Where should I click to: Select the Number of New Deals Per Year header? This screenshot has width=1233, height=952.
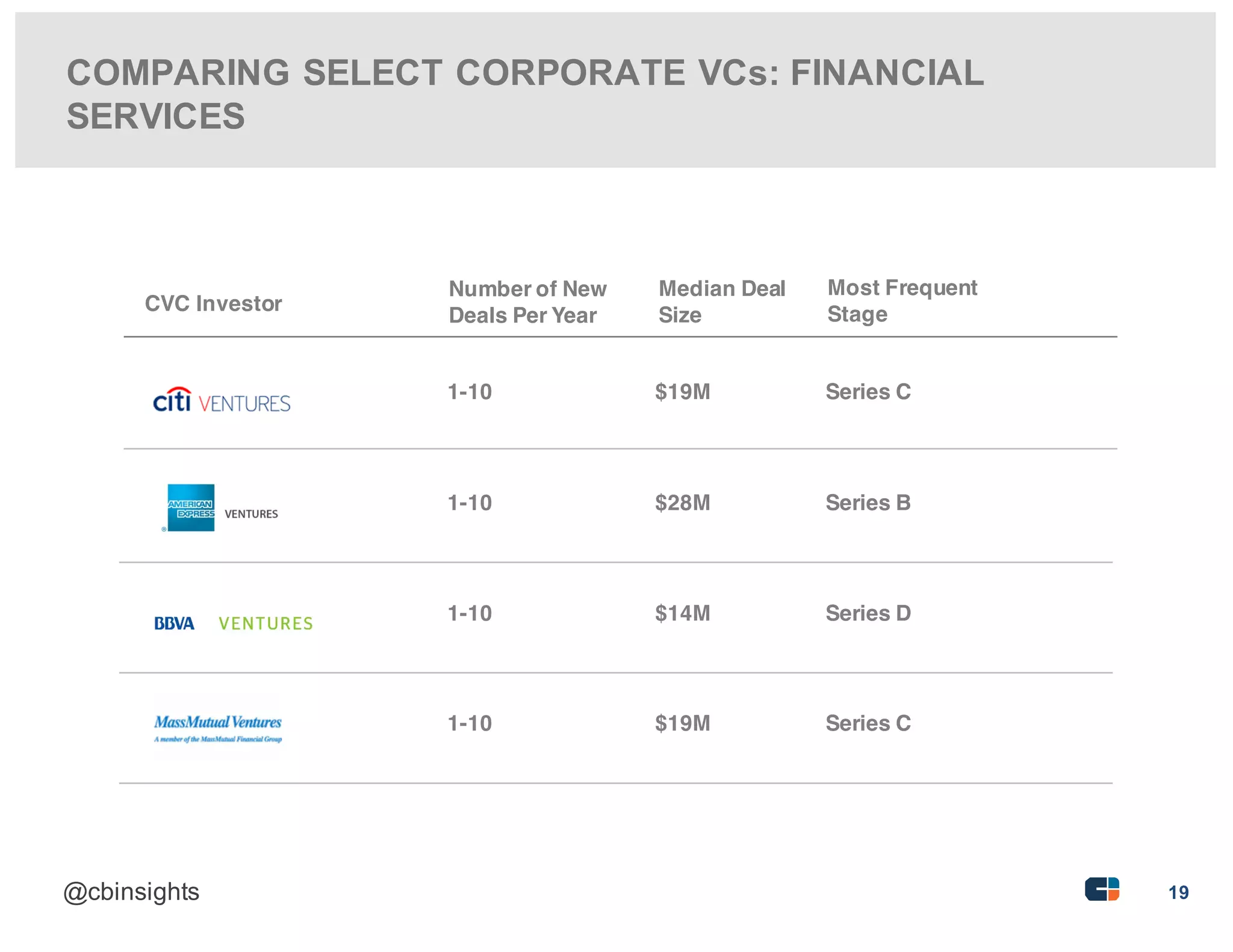tap(527, 301)
